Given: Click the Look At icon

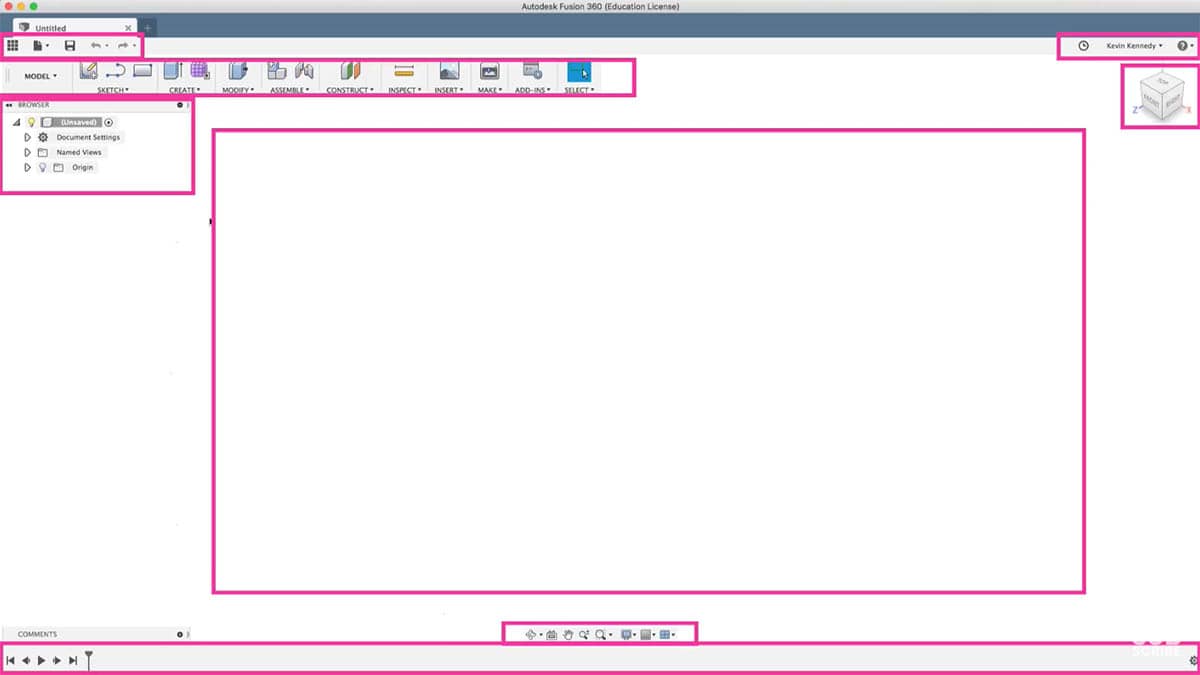Looking at the screenshot, I should pyautogui.click(x=551, y=634).
